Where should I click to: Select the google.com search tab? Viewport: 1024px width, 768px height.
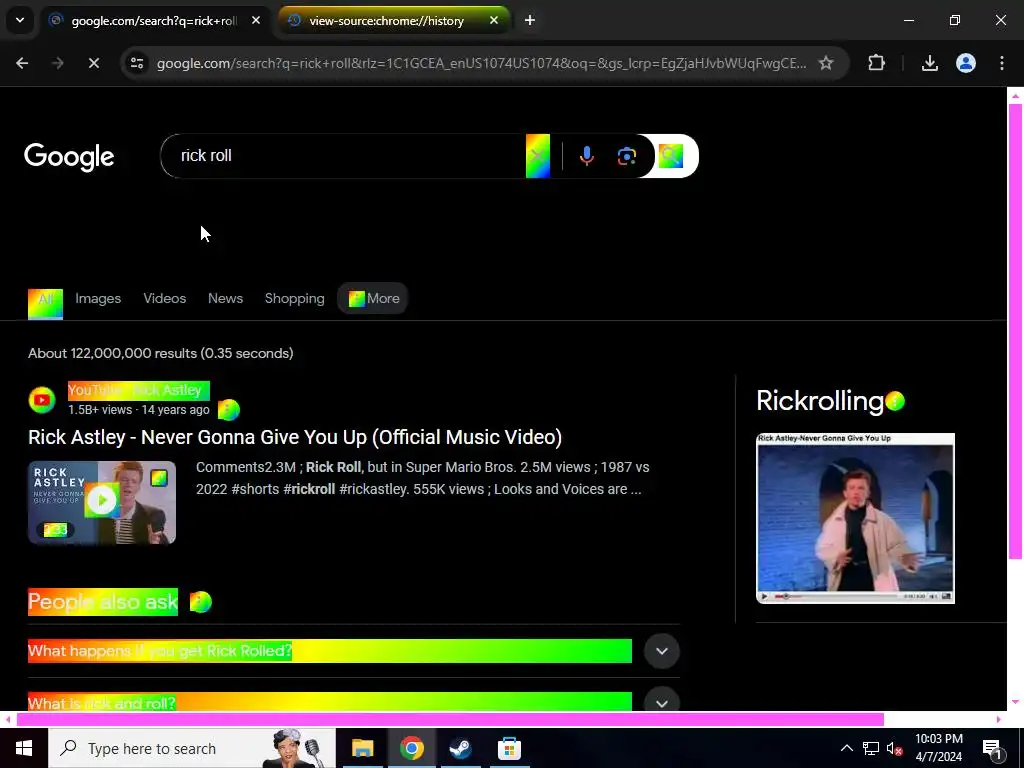pos(155,20)
